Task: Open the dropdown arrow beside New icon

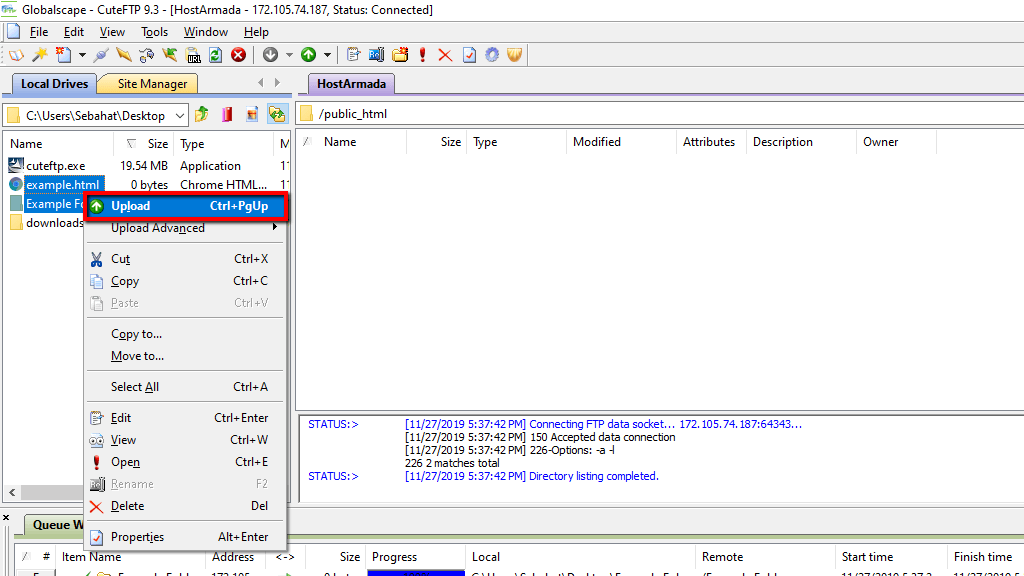Action: (x=82, y=55)
